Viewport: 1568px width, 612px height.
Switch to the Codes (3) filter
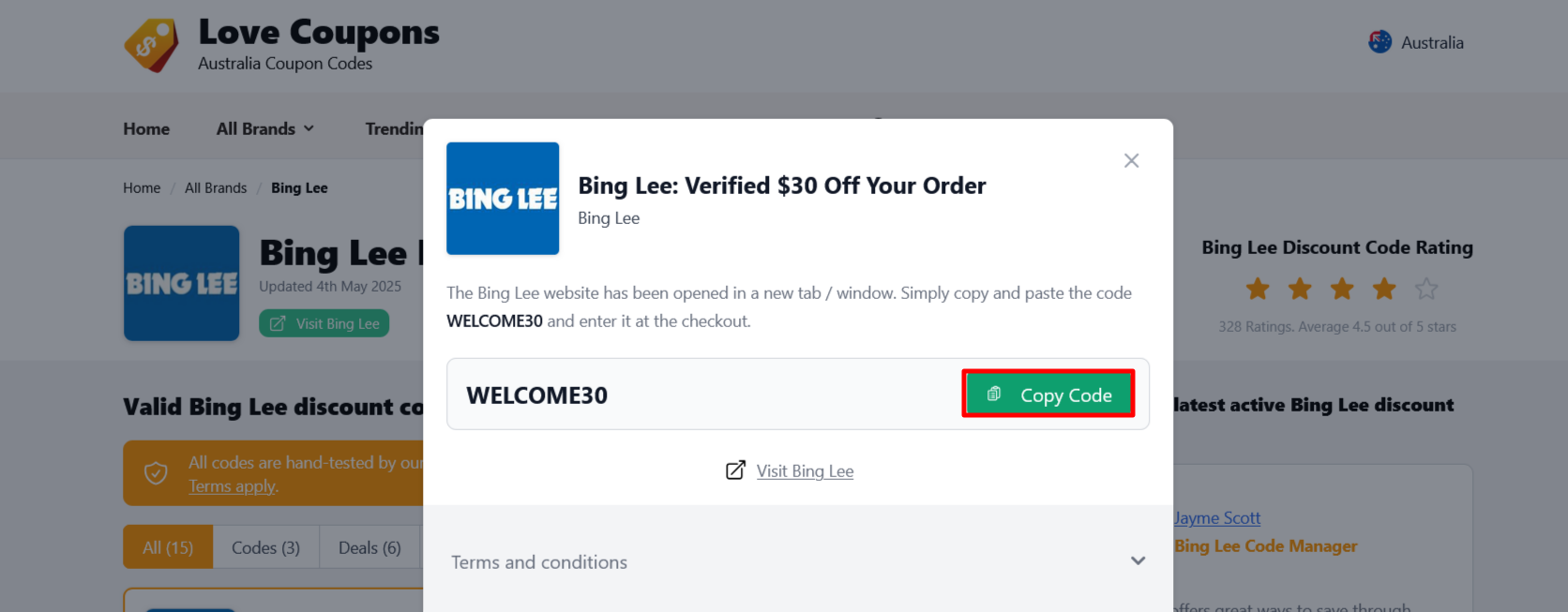[x=265, y=546]
